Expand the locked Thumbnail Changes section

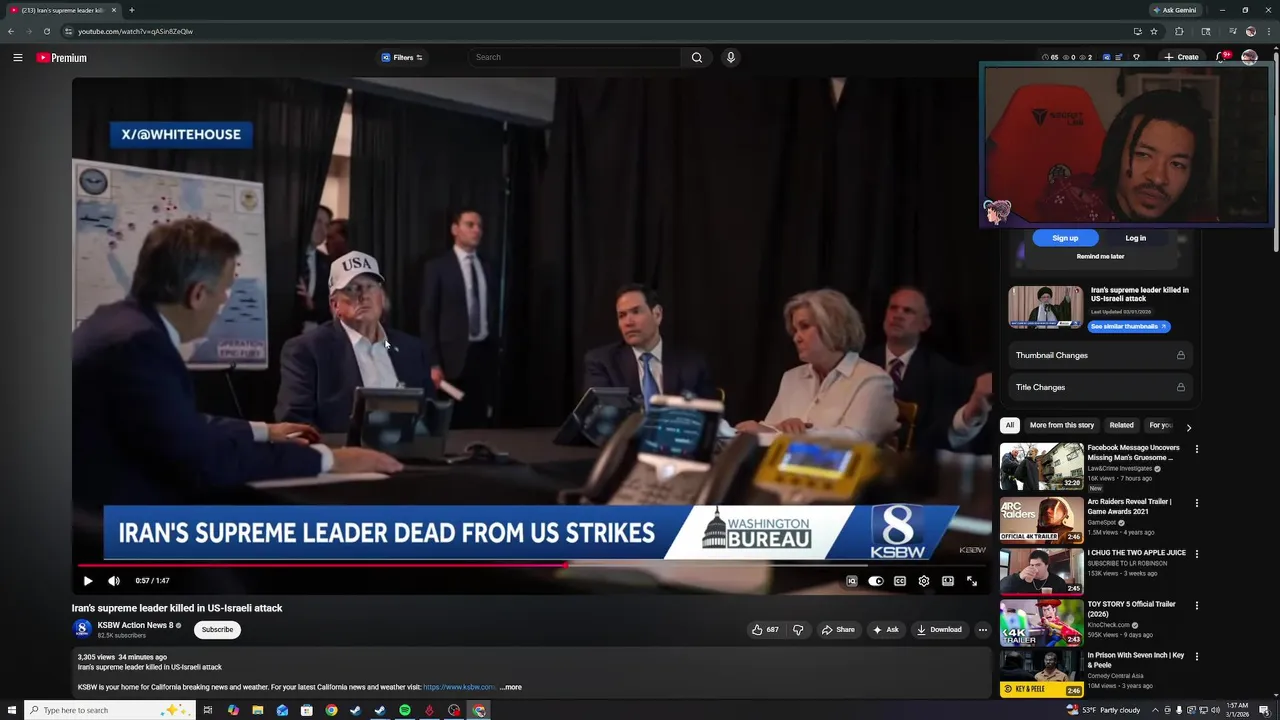[1100, 355]
